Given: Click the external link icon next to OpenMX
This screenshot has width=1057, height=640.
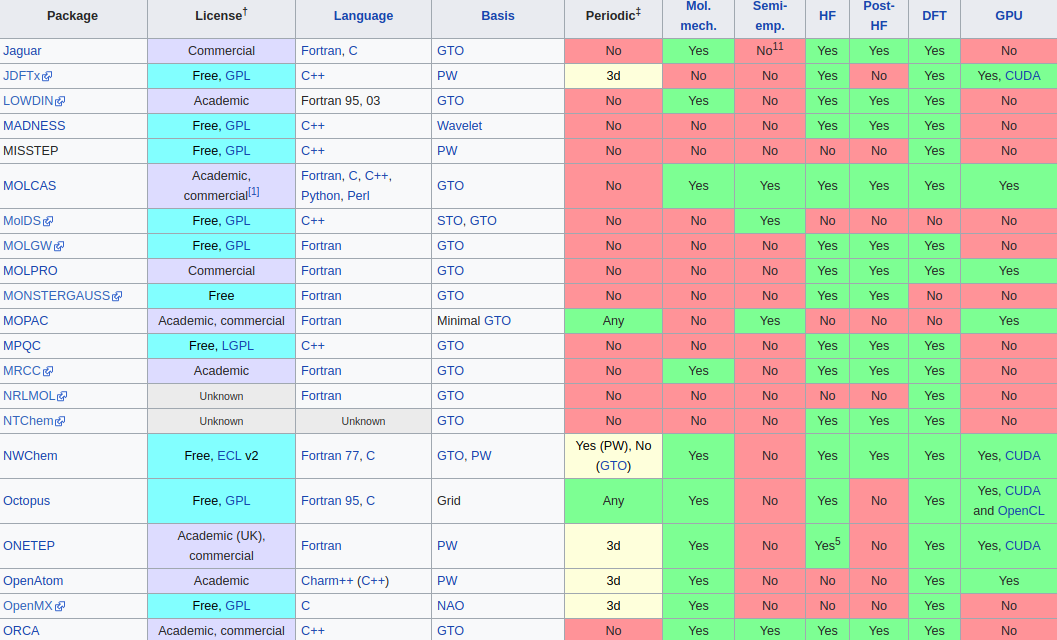Looking at the screenshot, I should 59,606.
